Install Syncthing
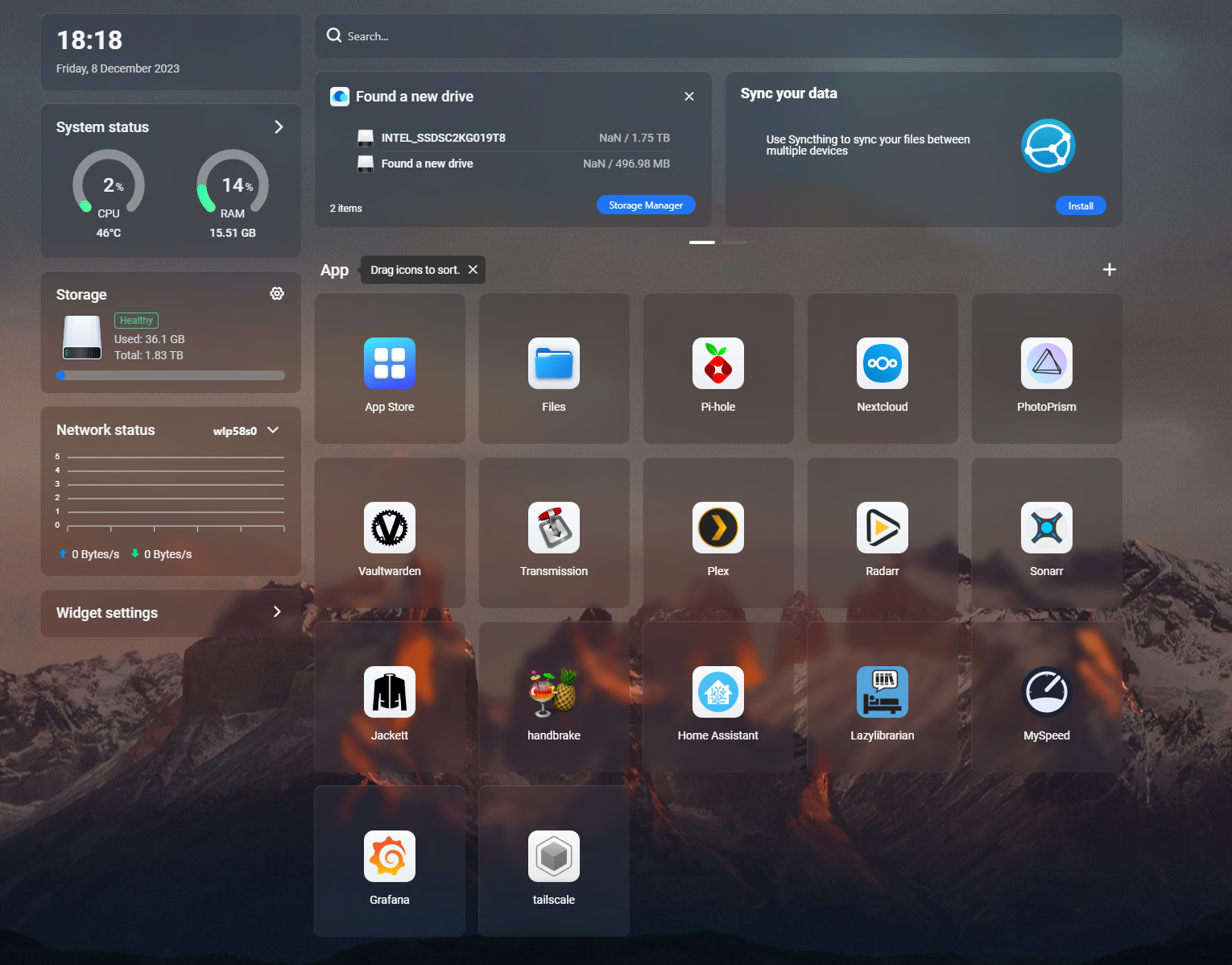 (1081, 206)
